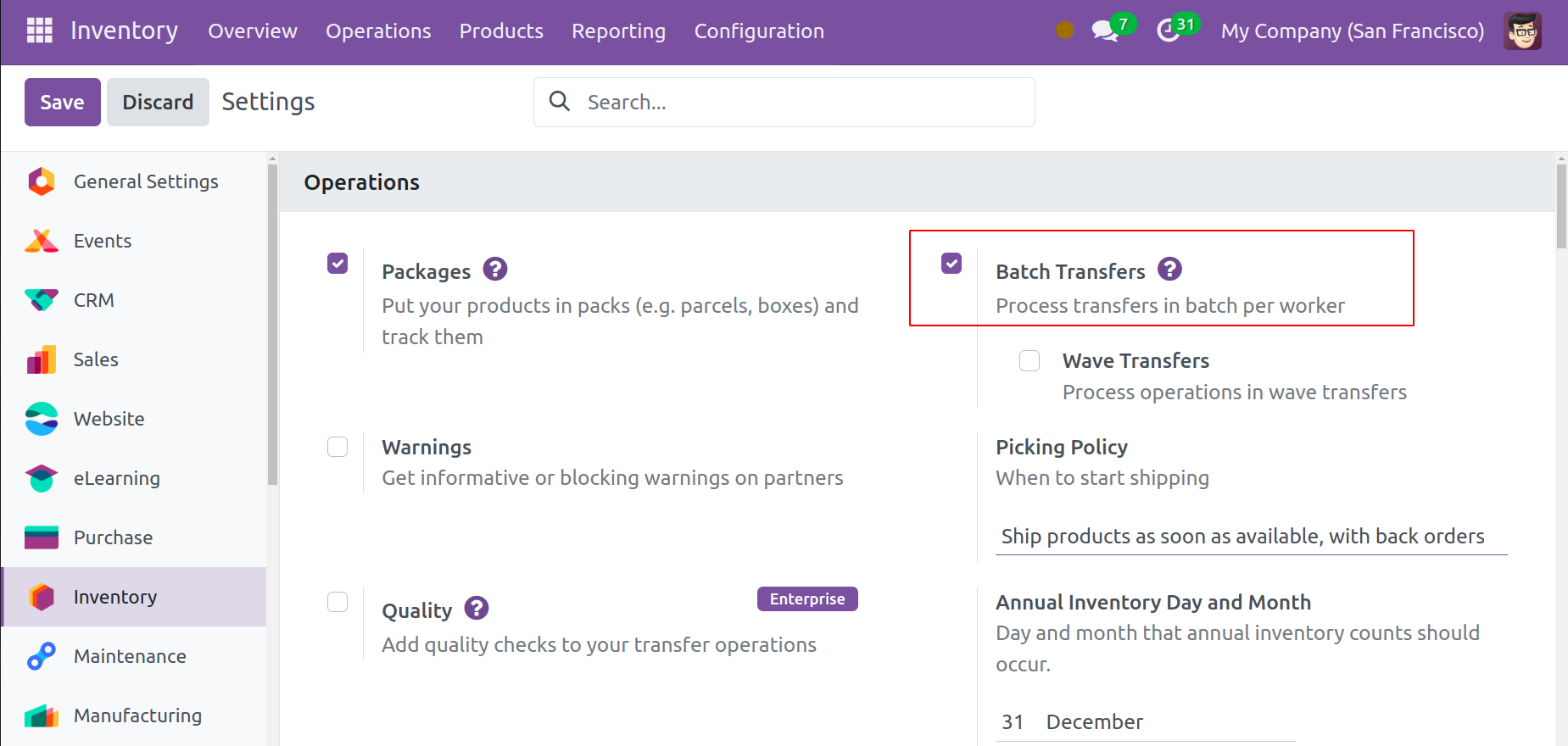Open the CRM settings sidebar icon
The width and height of the screenshot is (1568, 746).
point(41,300)
